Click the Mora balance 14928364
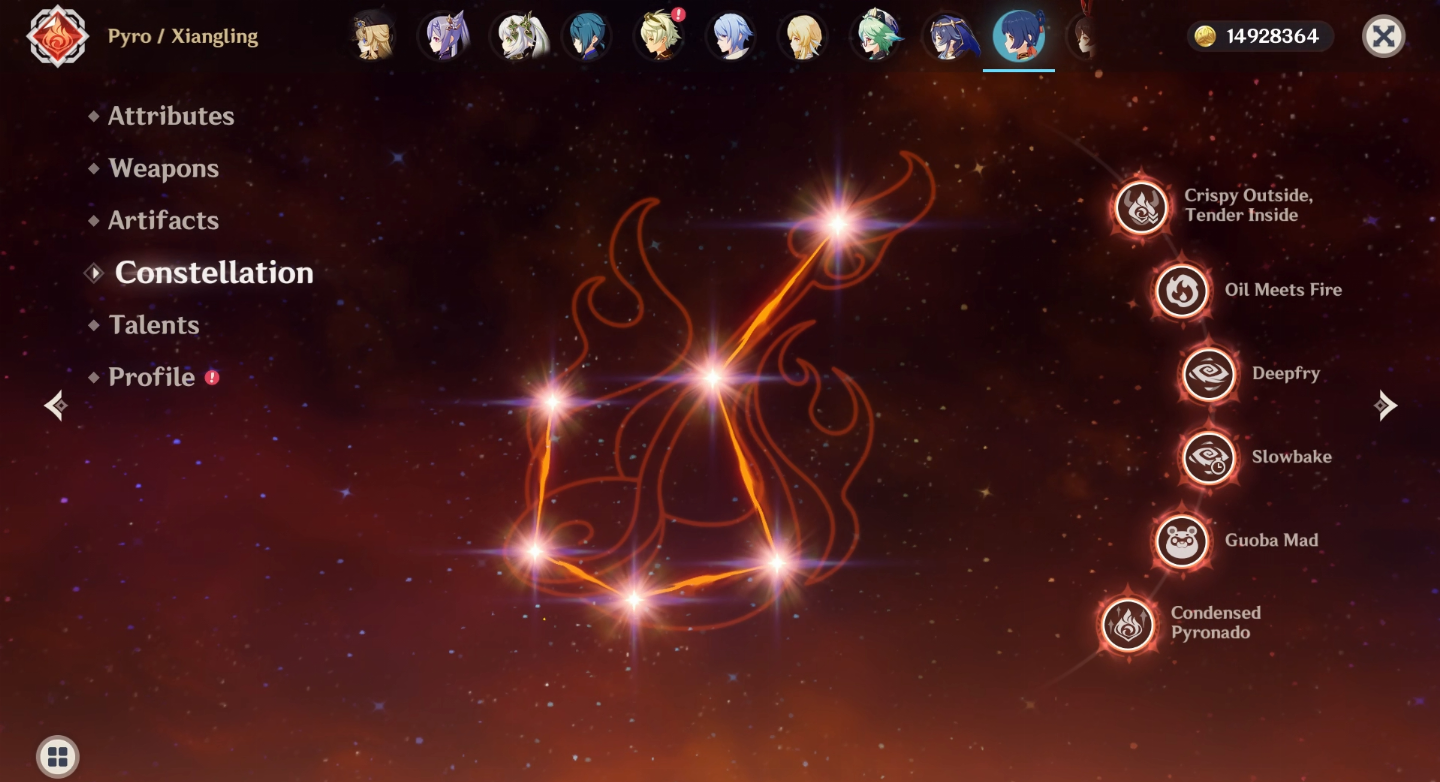This screenshot has height=782, width=1440. pyautogui.click(x=1272, y=37)
